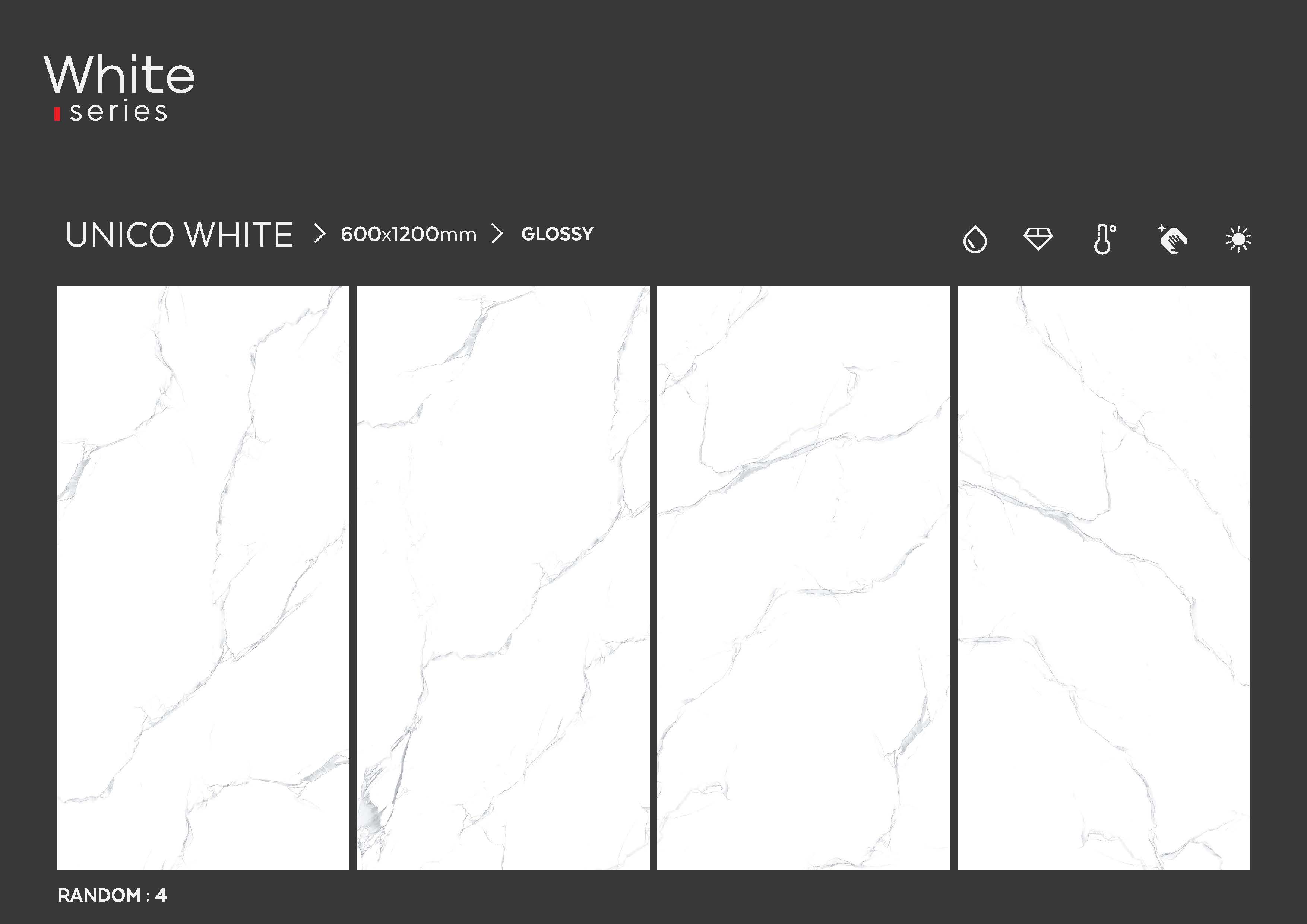Click the thermometer temperature icon
1307x924 pixels.
pos(1104,239)
